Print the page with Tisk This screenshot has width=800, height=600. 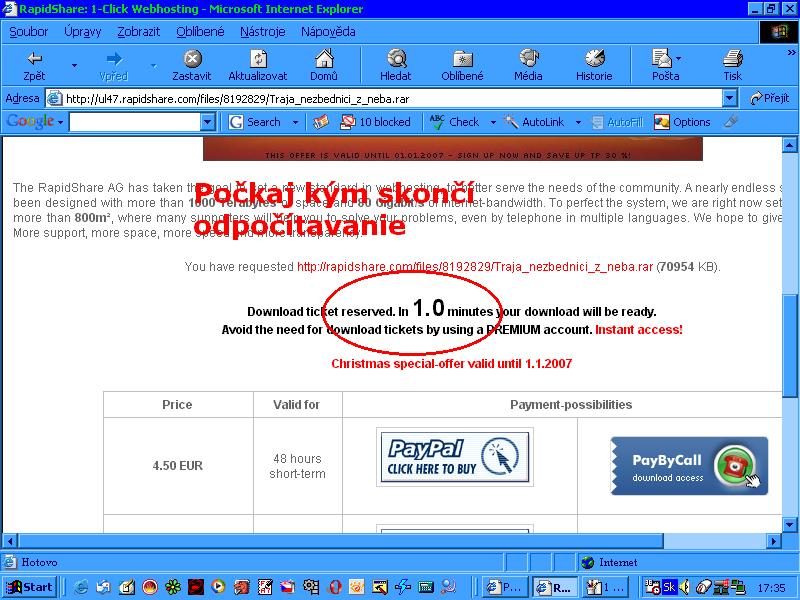click(733, 66)
